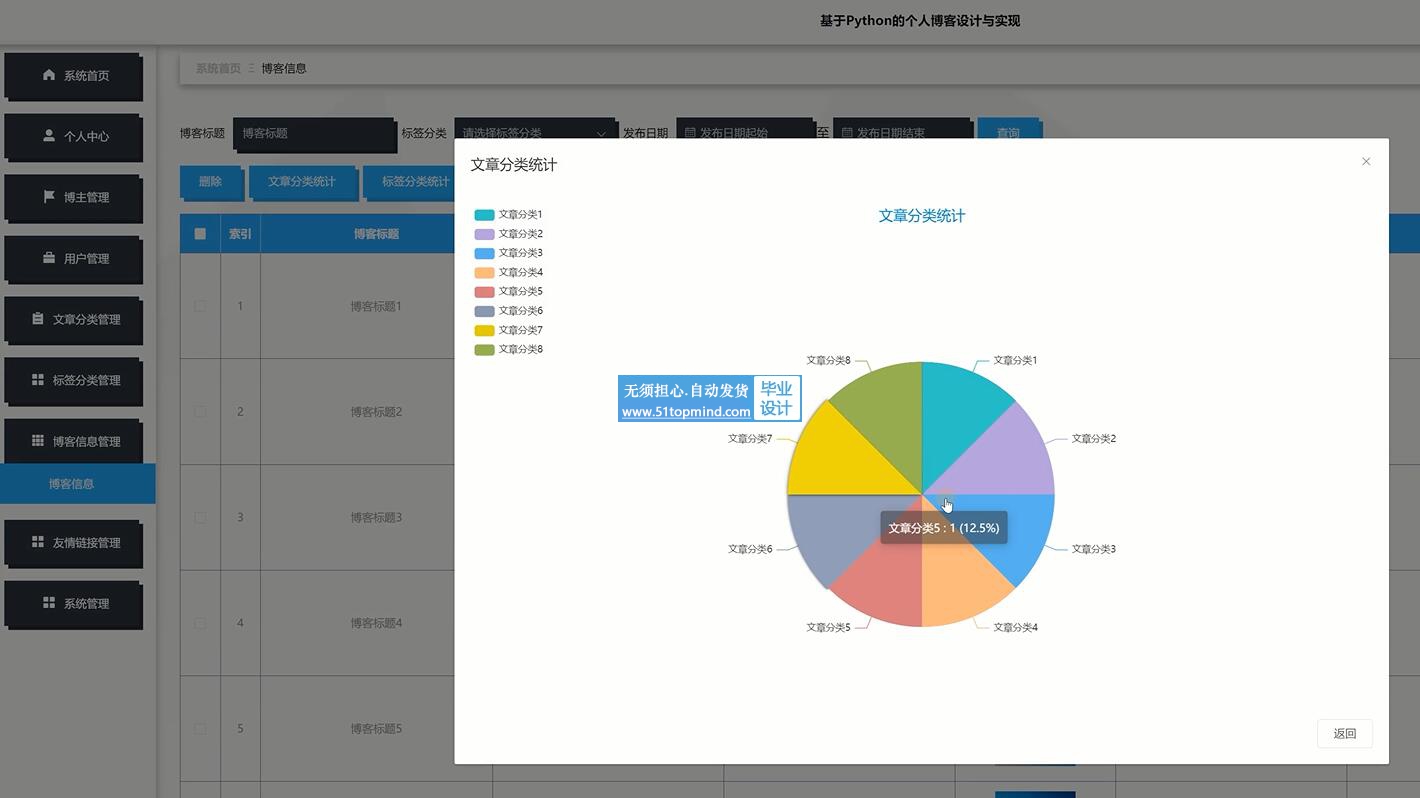The height and width of the screenshot is (798, 1420).
Task: Click the grid icon beside 系统管理
Action: point(49,603)
